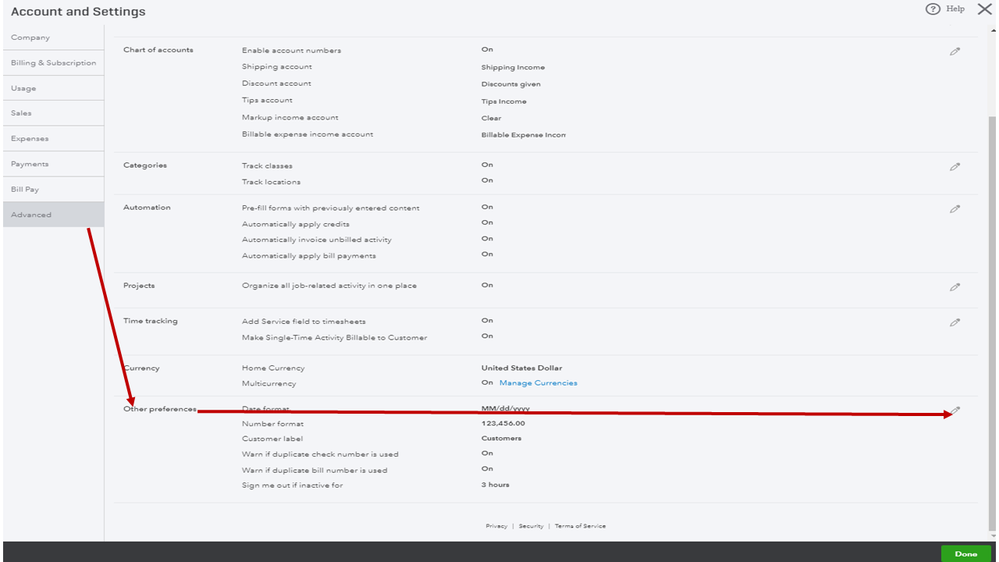The width and height of the screenshot is (999, 562).
Task: Switch to Billing & Subscription tab
Action: coord(53,63)
